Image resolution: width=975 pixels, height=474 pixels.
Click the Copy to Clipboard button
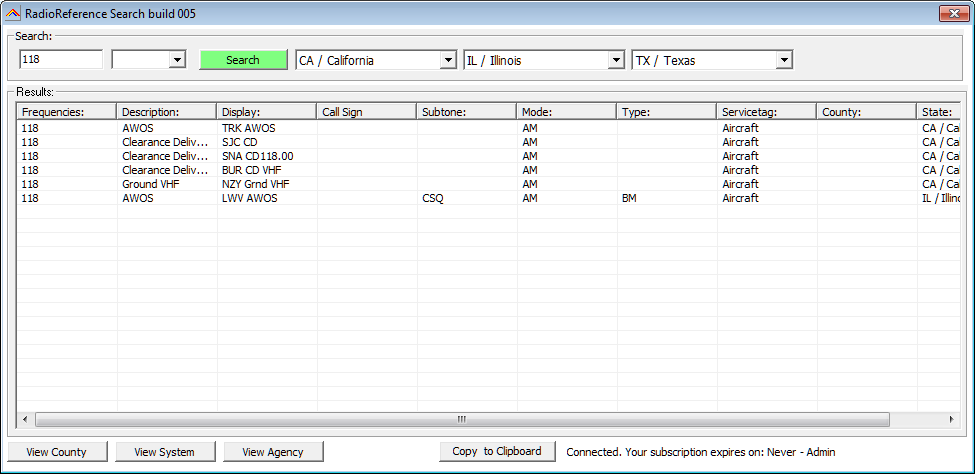click(497, 452)
